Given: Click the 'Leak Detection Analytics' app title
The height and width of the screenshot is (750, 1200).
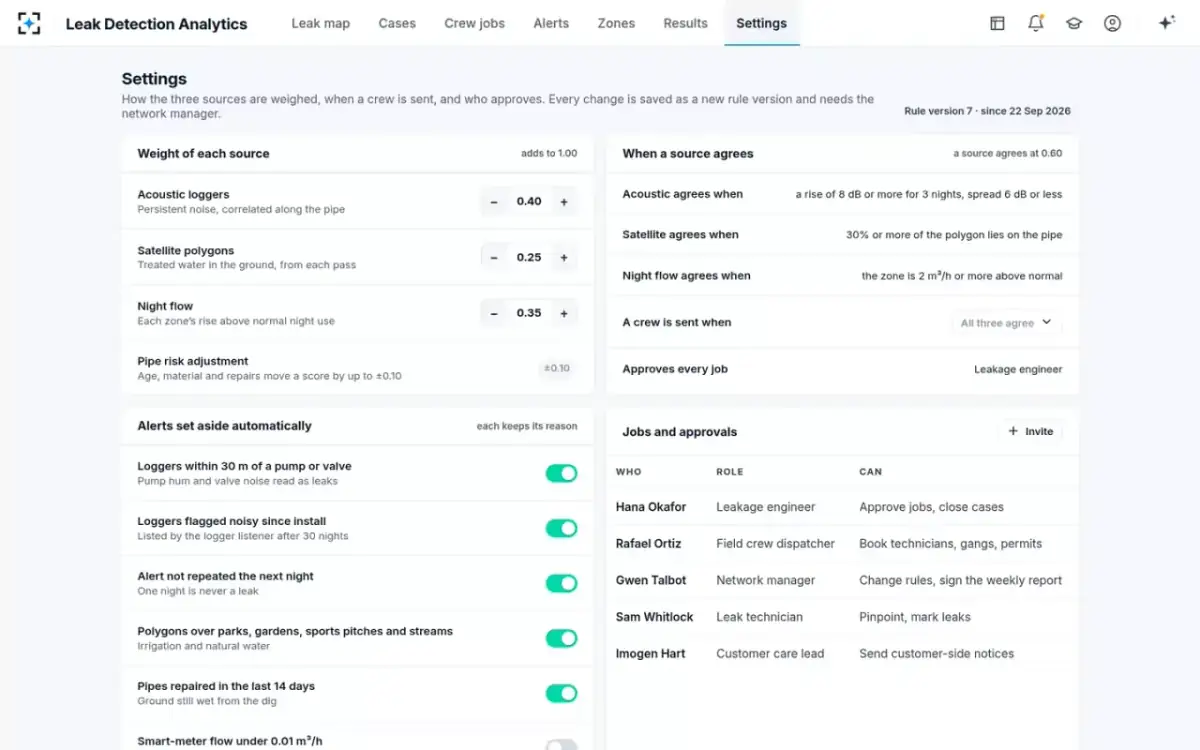Looking at the screenshot, I should (156, 23).
